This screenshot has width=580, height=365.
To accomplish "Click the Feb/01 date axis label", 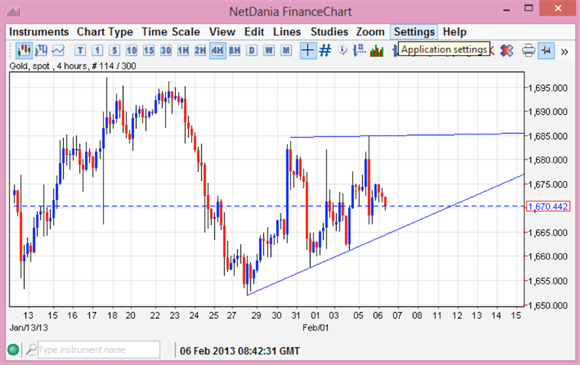I will coord(315,328).
